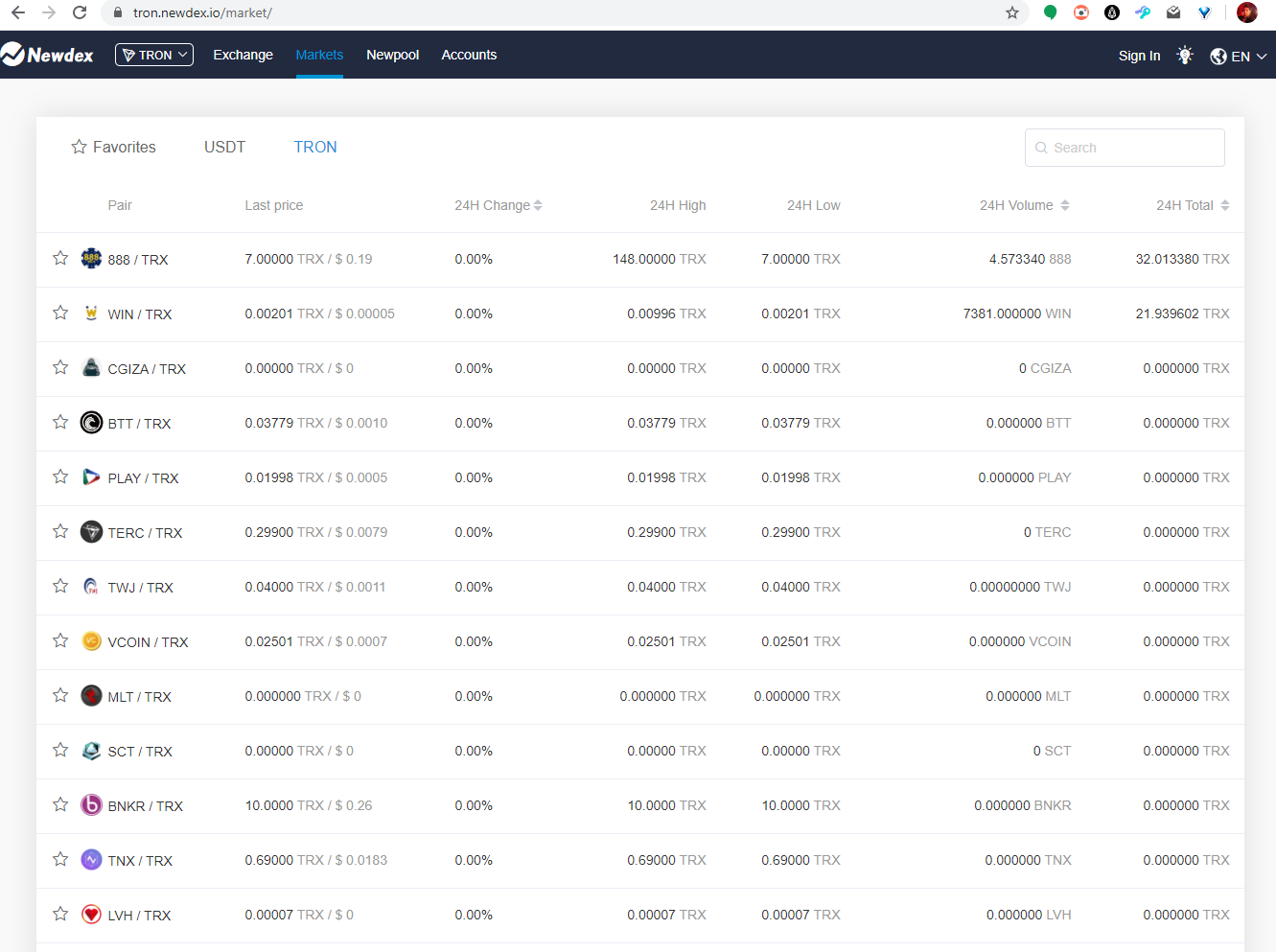Screen dimensions: 1276x952
Task: Bookmark this page with the browser star icon
Action: (1012, 12)
